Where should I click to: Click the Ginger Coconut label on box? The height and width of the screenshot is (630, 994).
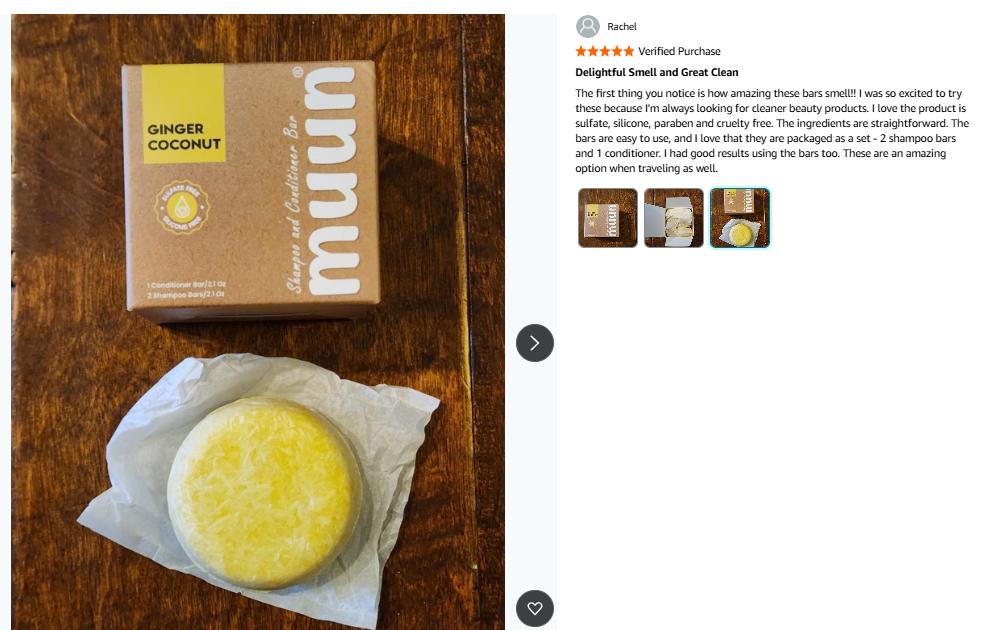coord(184,137)
